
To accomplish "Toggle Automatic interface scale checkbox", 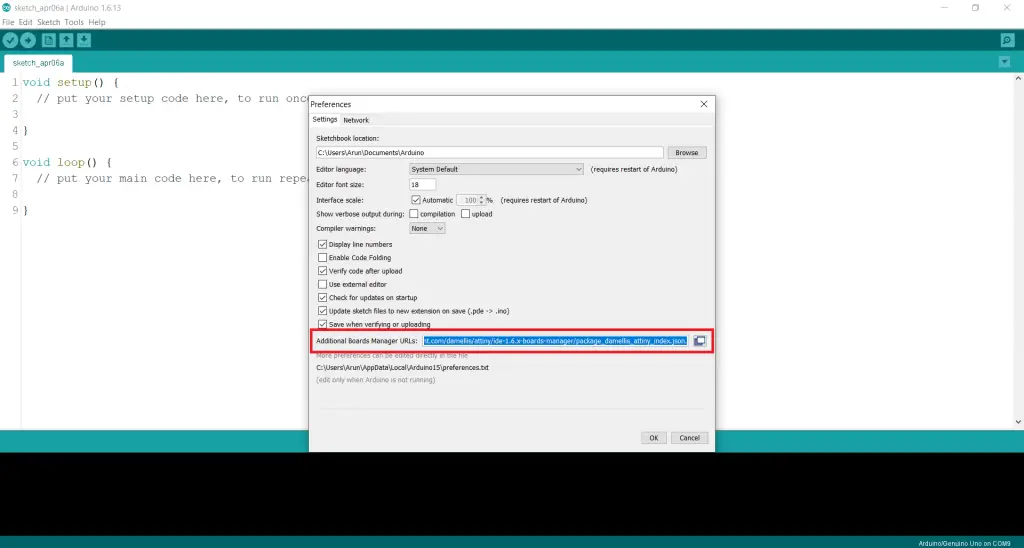I will [x=415, y=200].
